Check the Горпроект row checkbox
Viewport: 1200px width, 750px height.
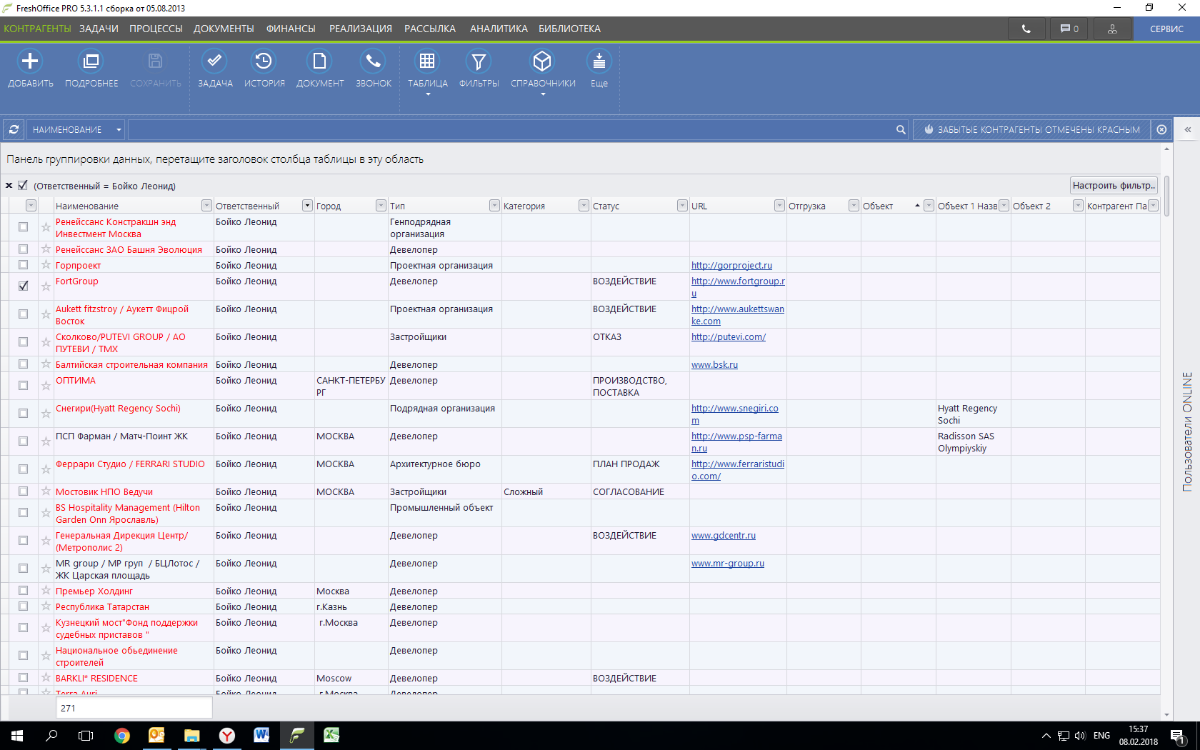point(23,266)
